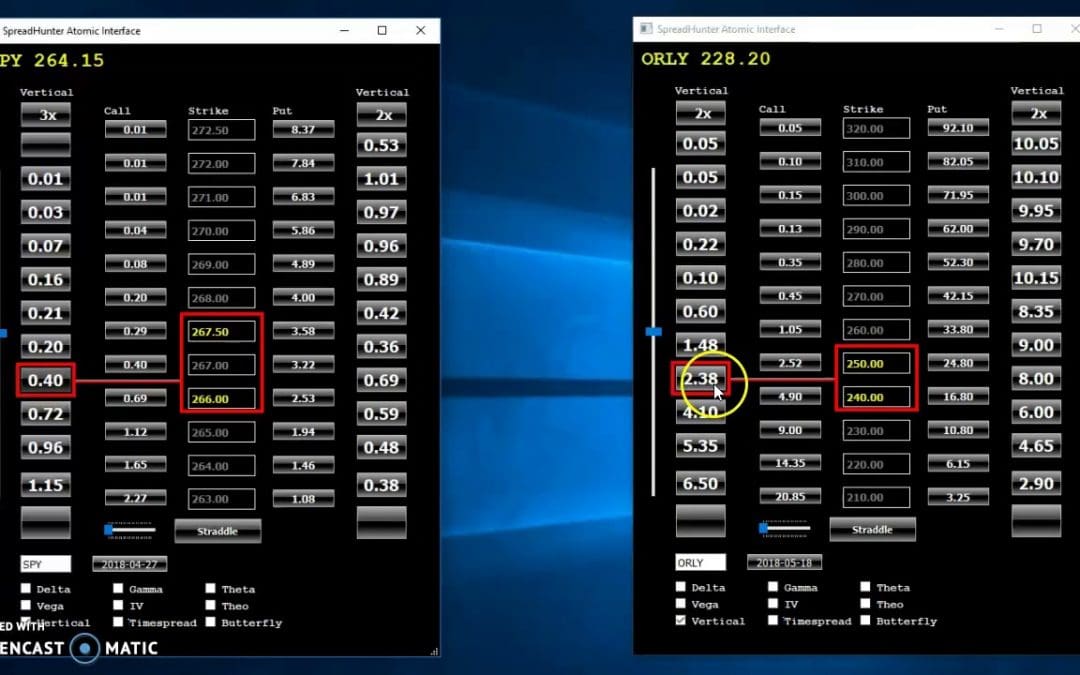
Task: Click the 14.35 call price in ORLY window
Action: 791,463
